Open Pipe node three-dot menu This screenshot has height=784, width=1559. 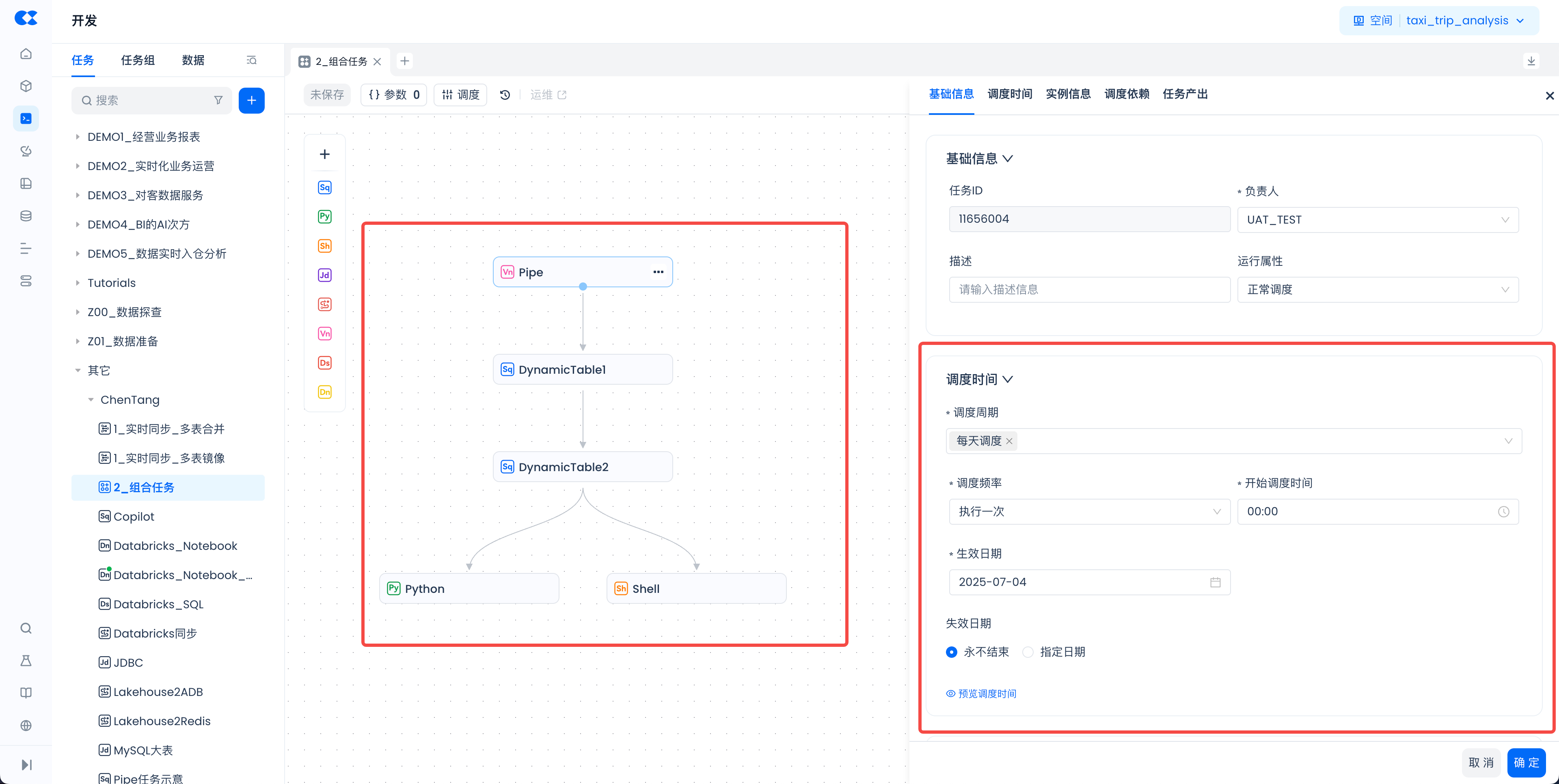point(658,272)
